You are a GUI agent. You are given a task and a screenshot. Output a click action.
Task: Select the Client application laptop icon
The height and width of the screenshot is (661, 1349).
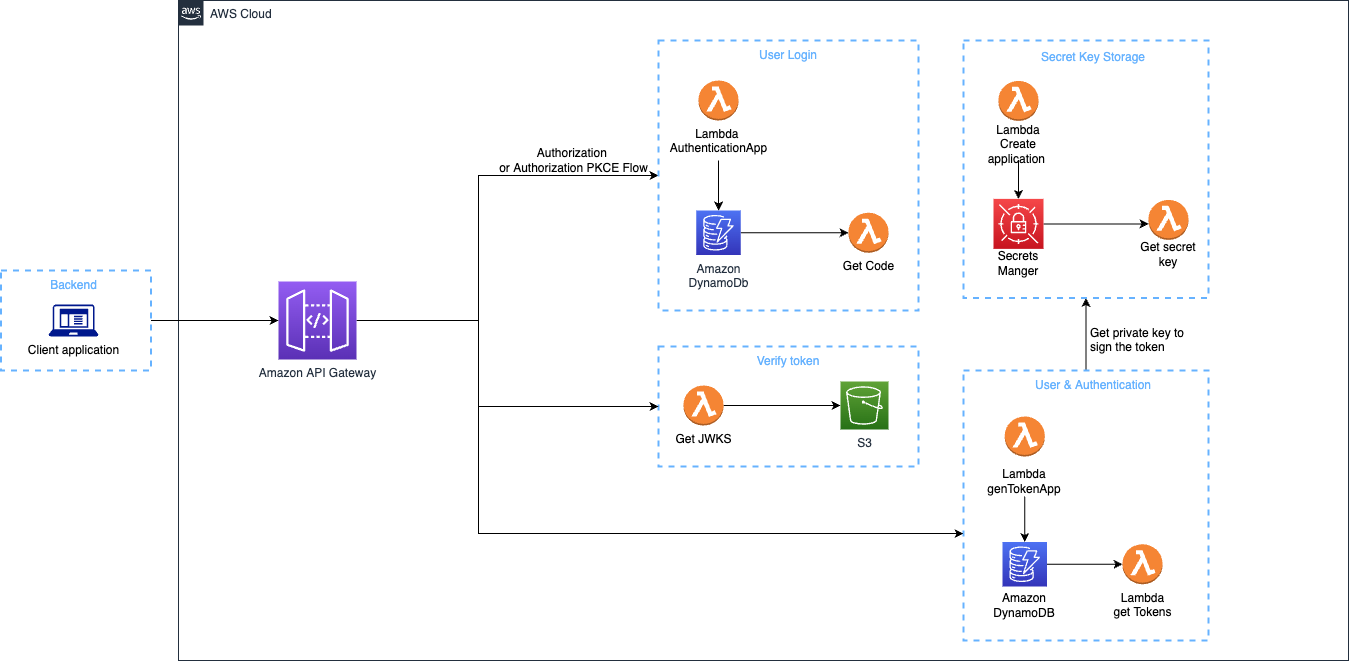point(73,320)
